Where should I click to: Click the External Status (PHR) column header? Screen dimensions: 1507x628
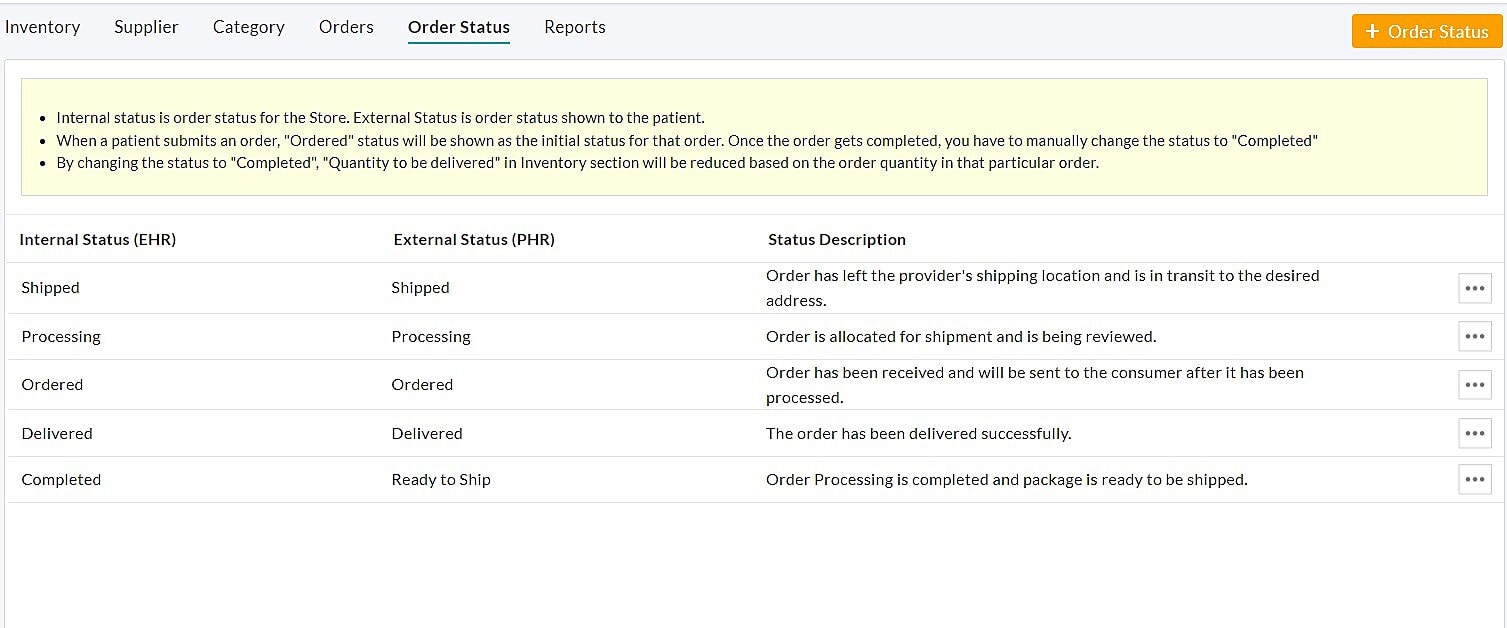[x=474, y=239]
